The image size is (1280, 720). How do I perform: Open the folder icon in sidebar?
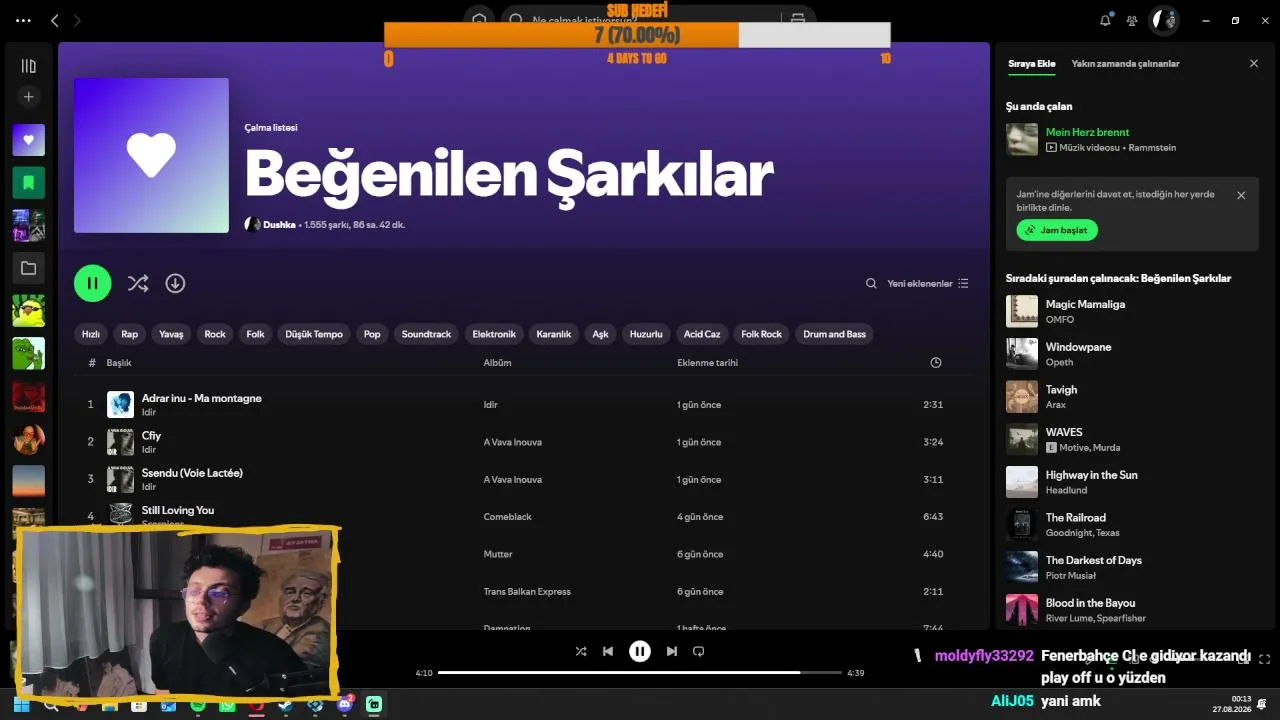coord(28,268)
